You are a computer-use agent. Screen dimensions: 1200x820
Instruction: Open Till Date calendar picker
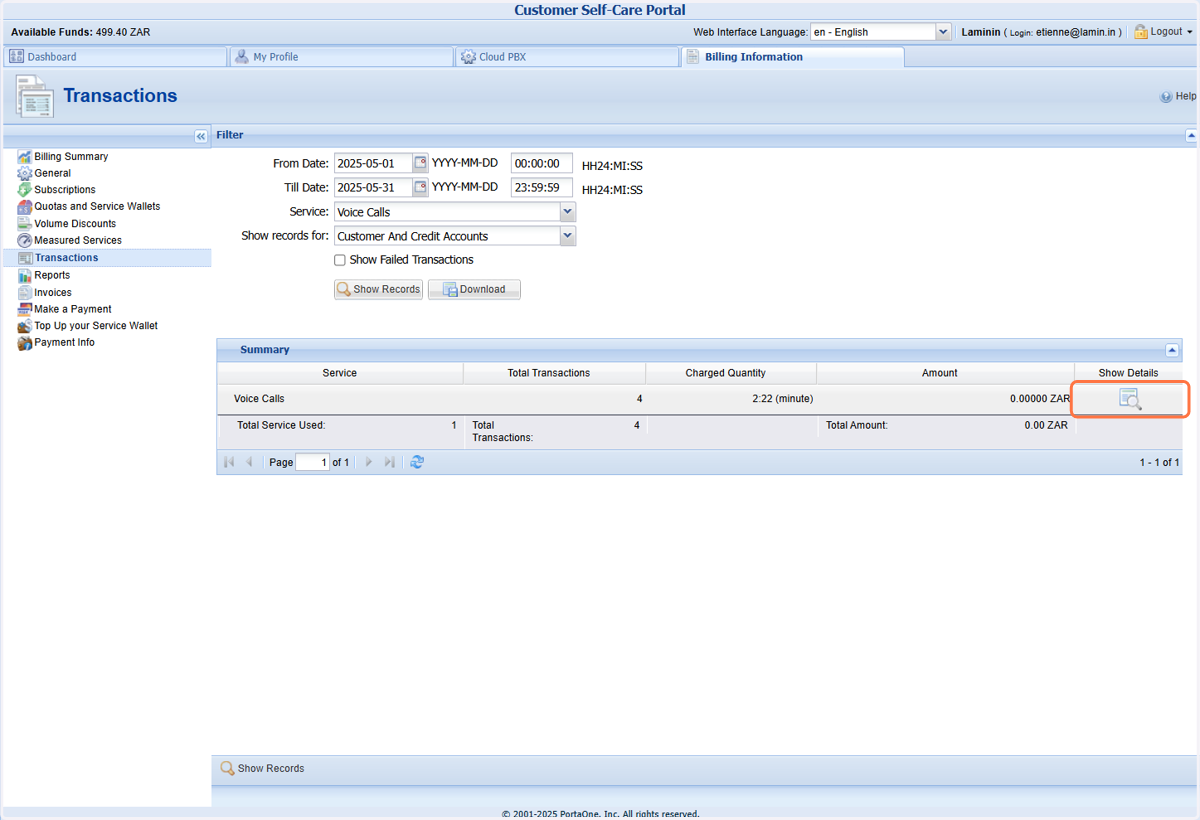421,187
